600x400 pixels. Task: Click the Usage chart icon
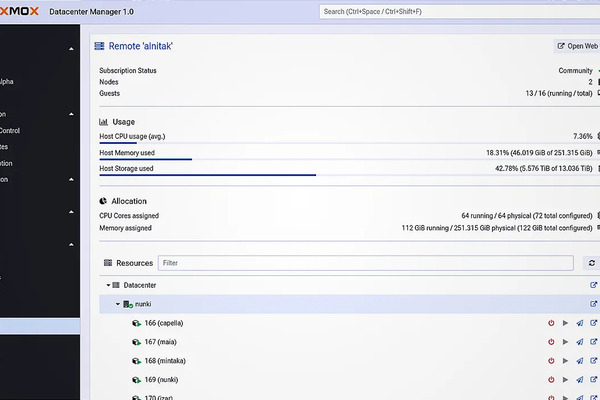pos(103,122)
